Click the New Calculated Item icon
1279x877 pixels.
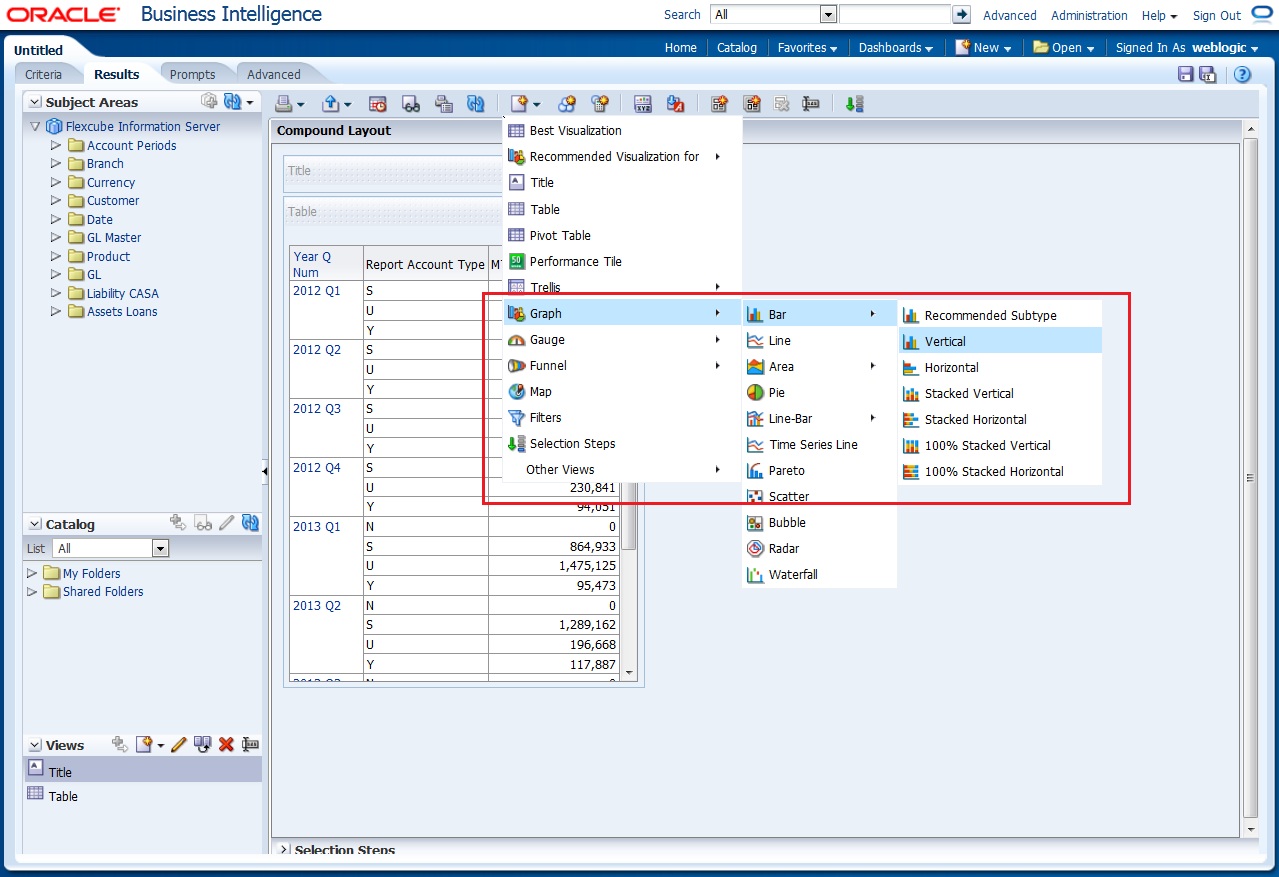(599, 103)
